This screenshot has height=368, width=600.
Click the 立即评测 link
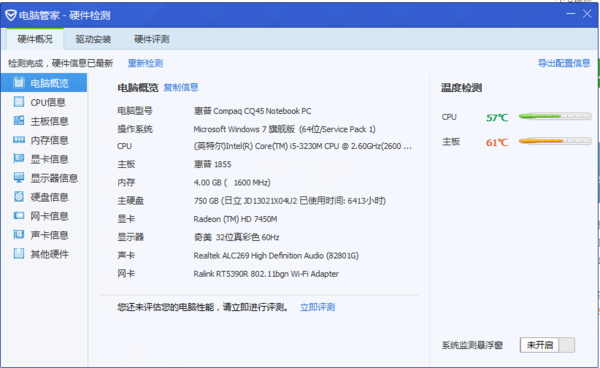[317, 307]
